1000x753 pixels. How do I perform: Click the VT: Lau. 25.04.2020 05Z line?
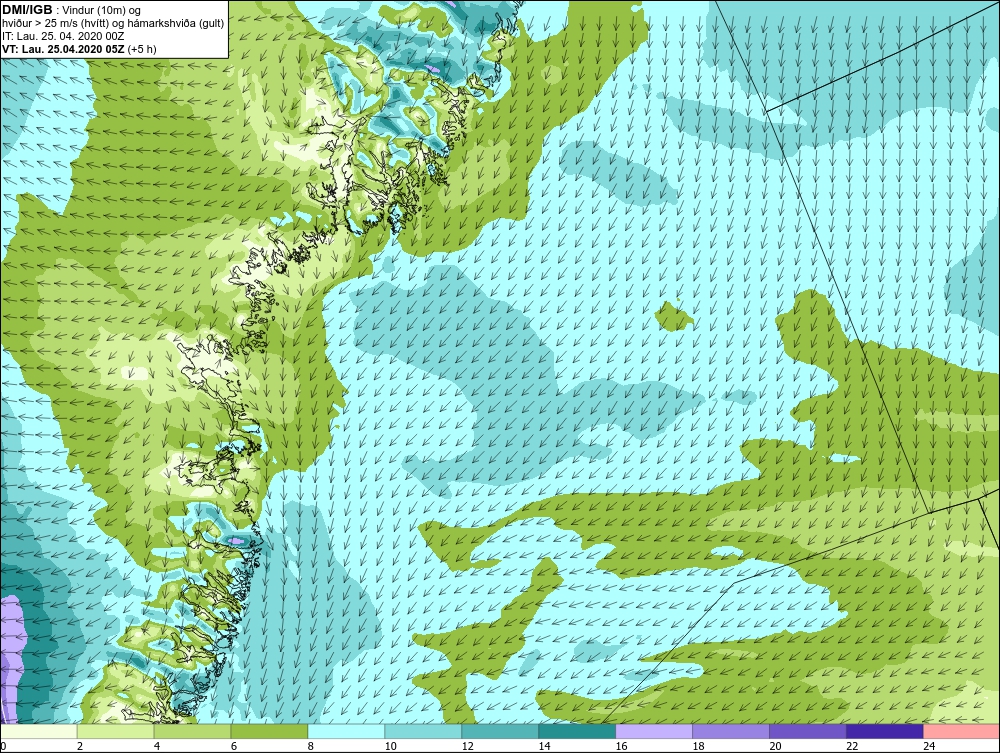(79, 48)
